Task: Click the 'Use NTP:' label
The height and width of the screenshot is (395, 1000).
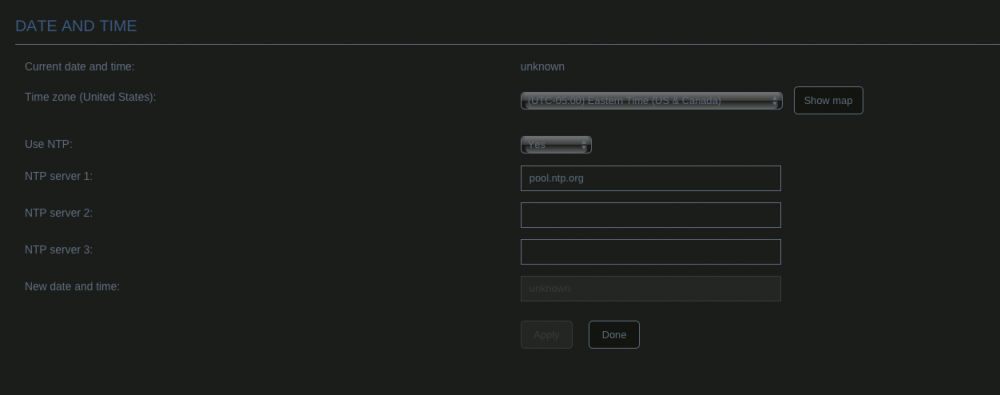Action: (48, 144)
